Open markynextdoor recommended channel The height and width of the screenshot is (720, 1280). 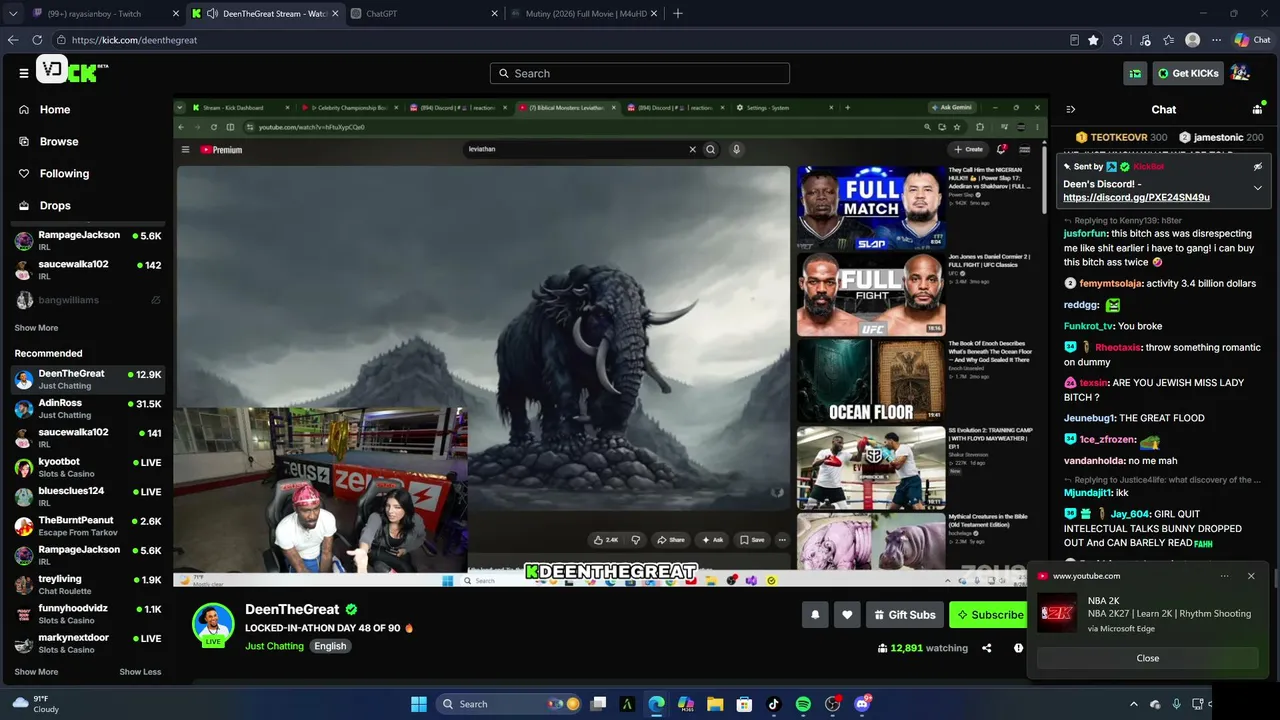point(88,643)
